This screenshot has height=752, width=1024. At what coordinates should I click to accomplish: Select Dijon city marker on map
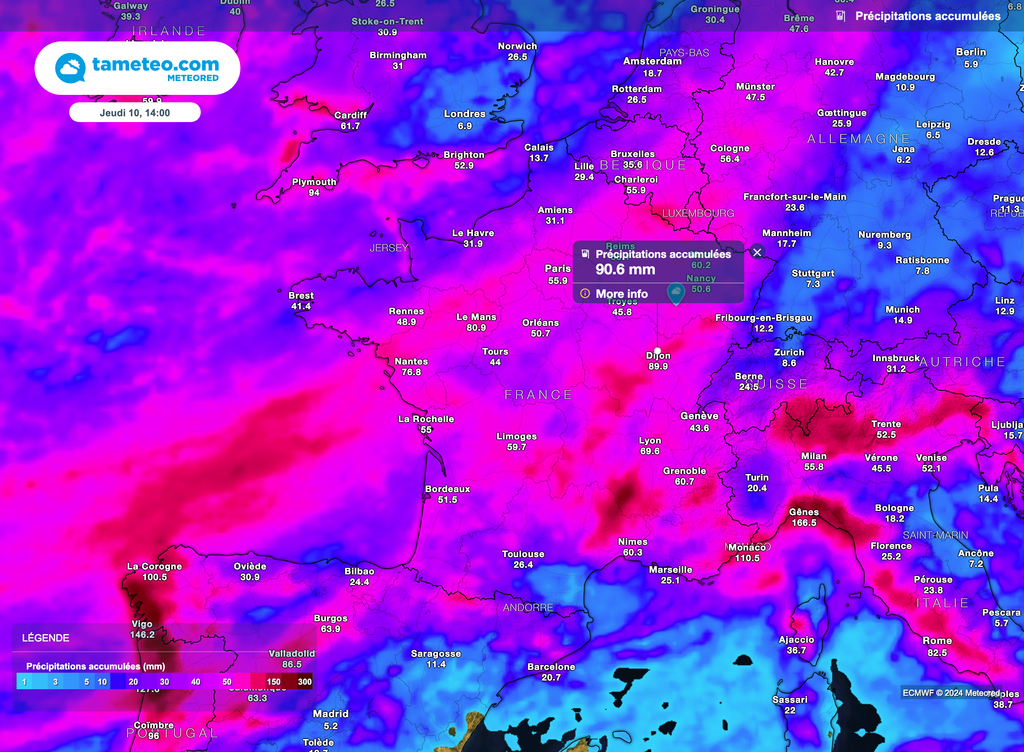(x=657, y=351)
